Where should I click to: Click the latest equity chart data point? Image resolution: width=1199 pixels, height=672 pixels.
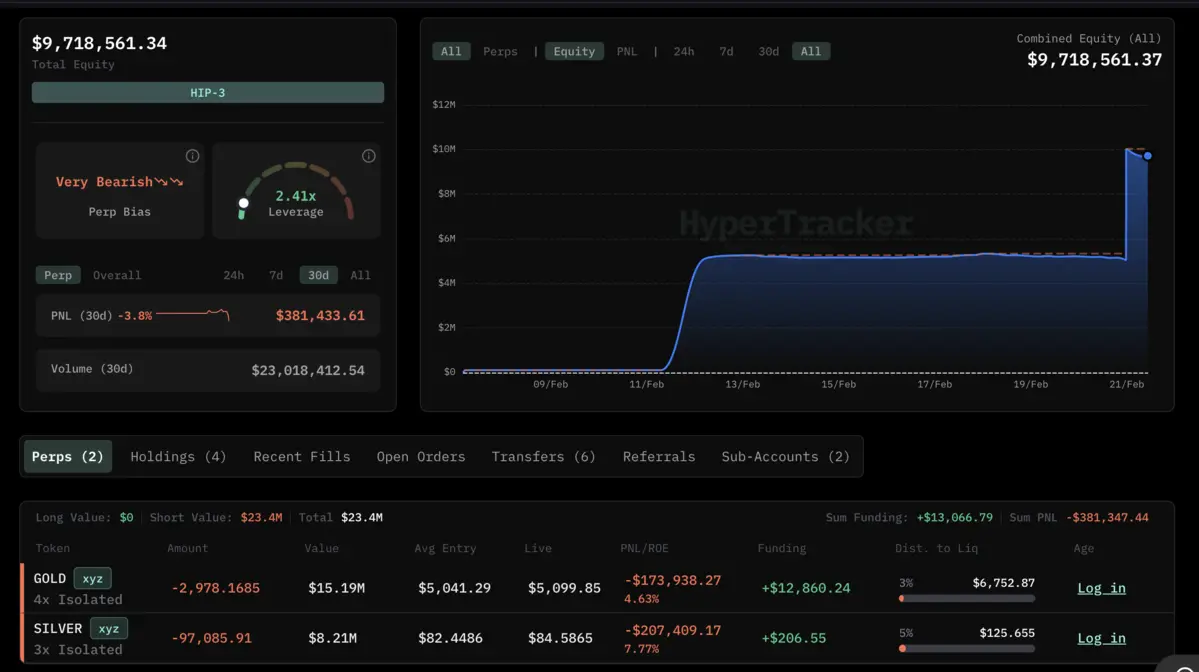[x=1147, y=156]
